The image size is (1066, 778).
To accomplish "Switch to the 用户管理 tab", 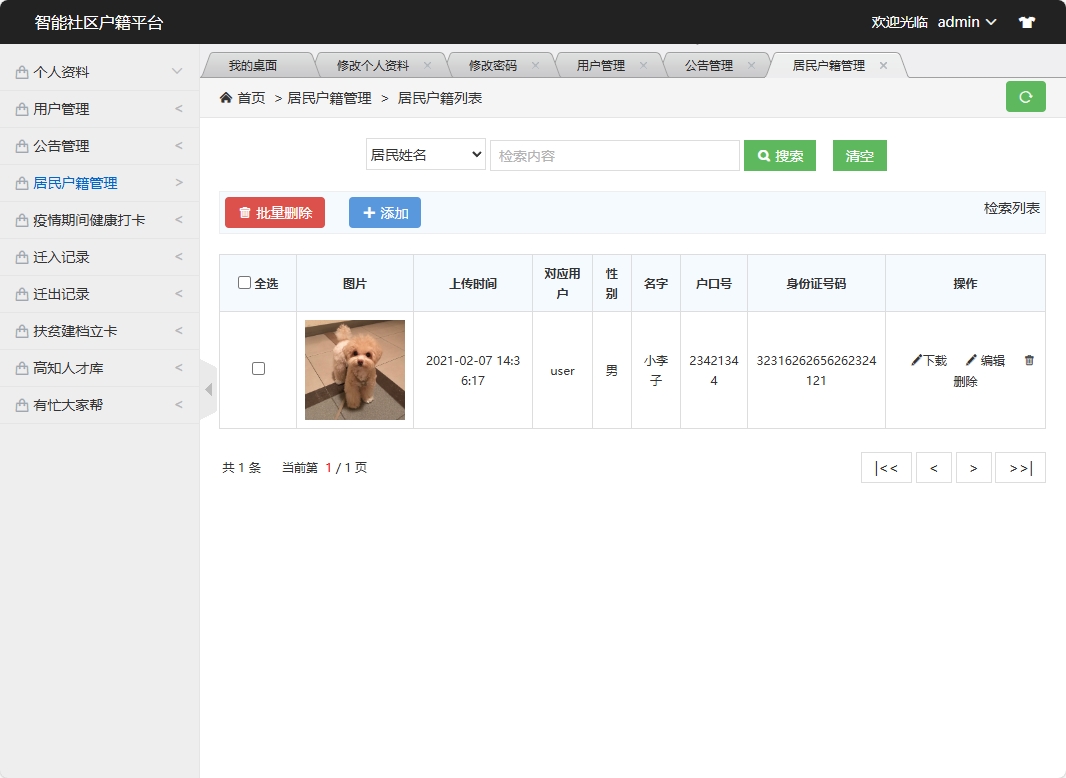I will click(x=600, y=66).
